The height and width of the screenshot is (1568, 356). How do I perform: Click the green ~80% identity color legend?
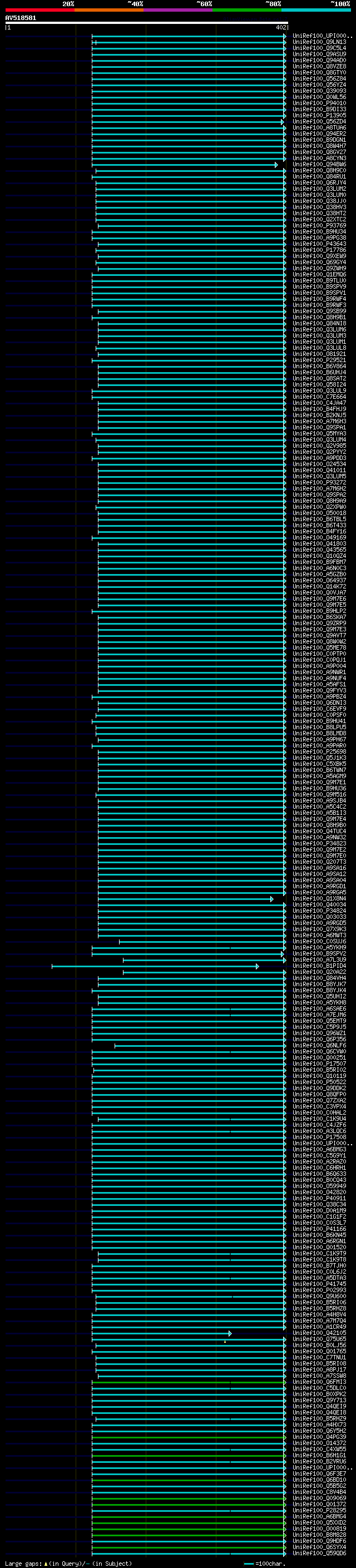click(247, 10)
